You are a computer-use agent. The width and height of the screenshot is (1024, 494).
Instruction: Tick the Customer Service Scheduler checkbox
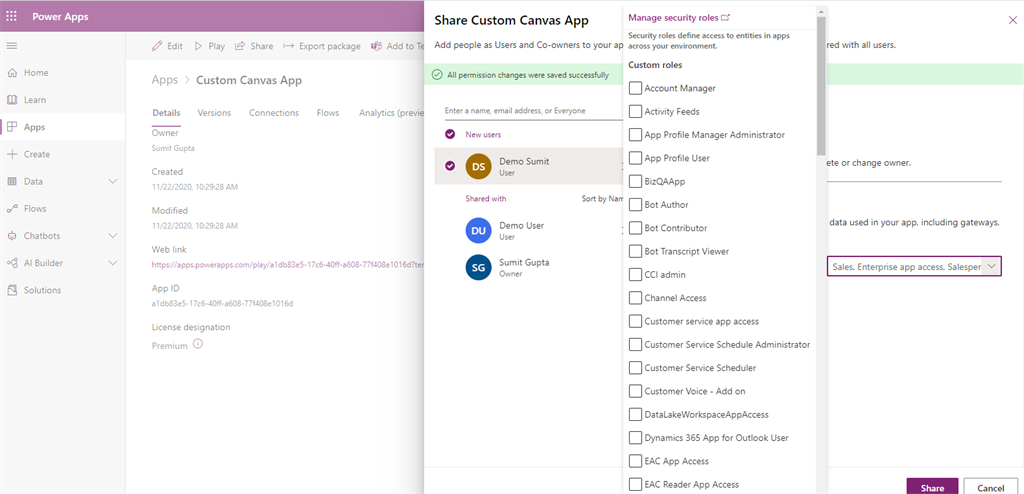[x=635, y=368]
